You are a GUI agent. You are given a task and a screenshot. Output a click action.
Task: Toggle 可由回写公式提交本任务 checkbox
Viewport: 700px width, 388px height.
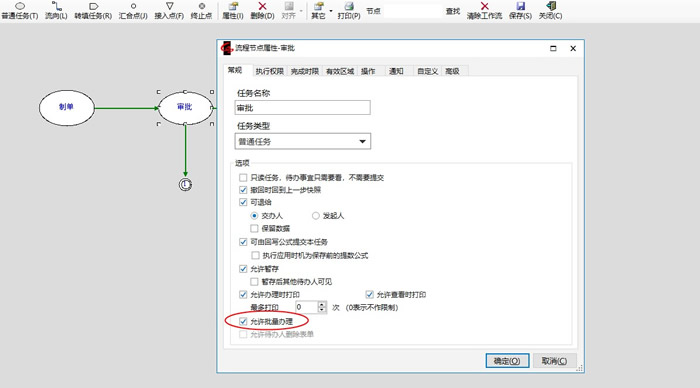[x=243, y=242]
